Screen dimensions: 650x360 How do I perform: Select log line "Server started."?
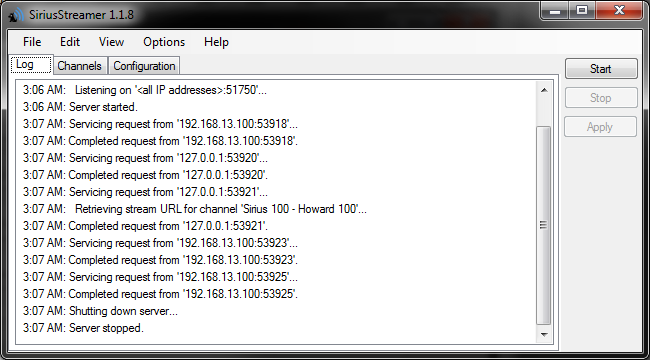(x=80, y=107)
